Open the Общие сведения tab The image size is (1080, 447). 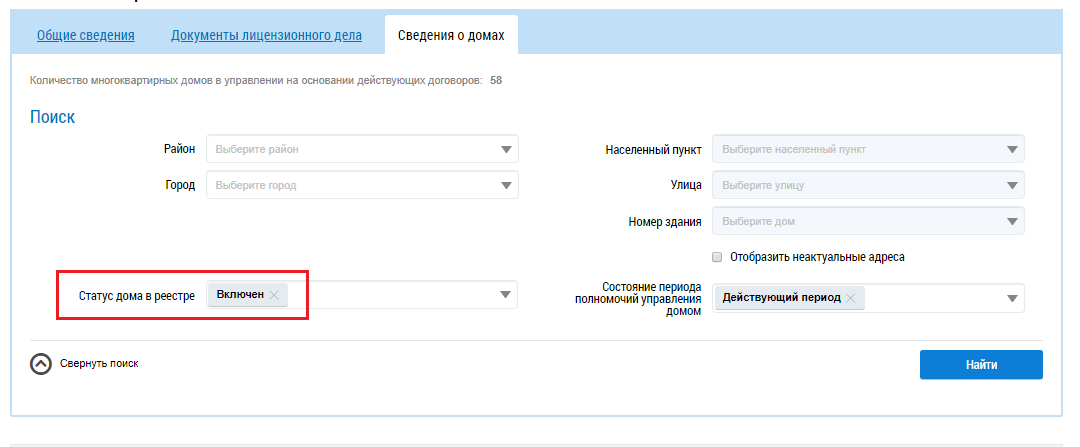coord(85,35)
